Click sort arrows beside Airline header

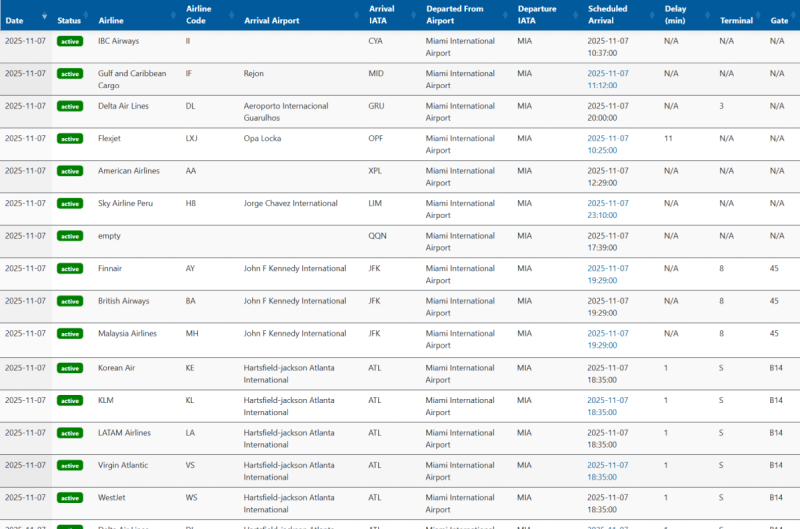pos(174,15)
